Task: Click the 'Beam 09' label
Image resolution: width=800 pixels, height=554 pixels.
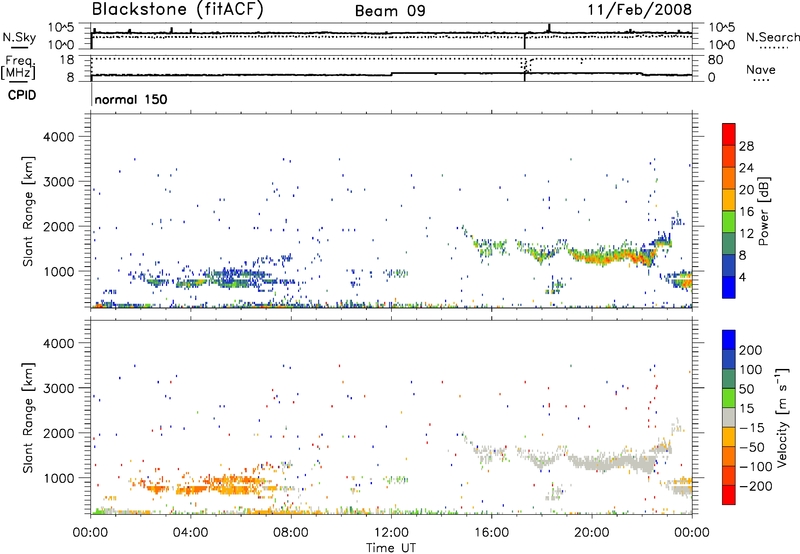Action: tap(390, 11)
